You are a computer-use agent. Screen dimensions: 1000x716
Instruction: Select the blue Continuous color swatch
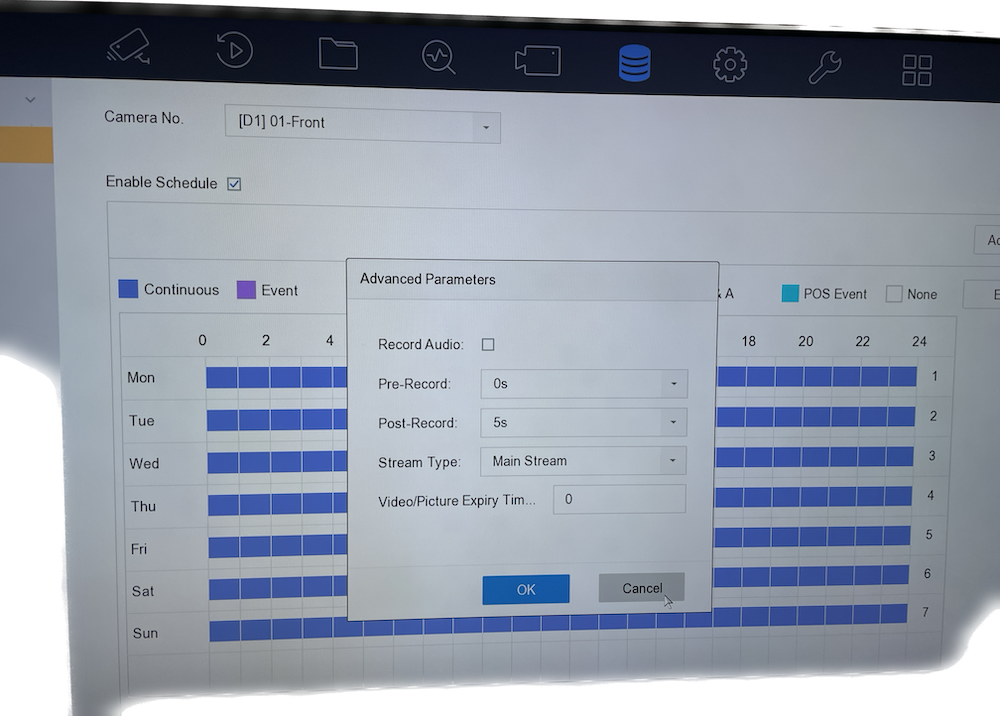pos(128,289)
